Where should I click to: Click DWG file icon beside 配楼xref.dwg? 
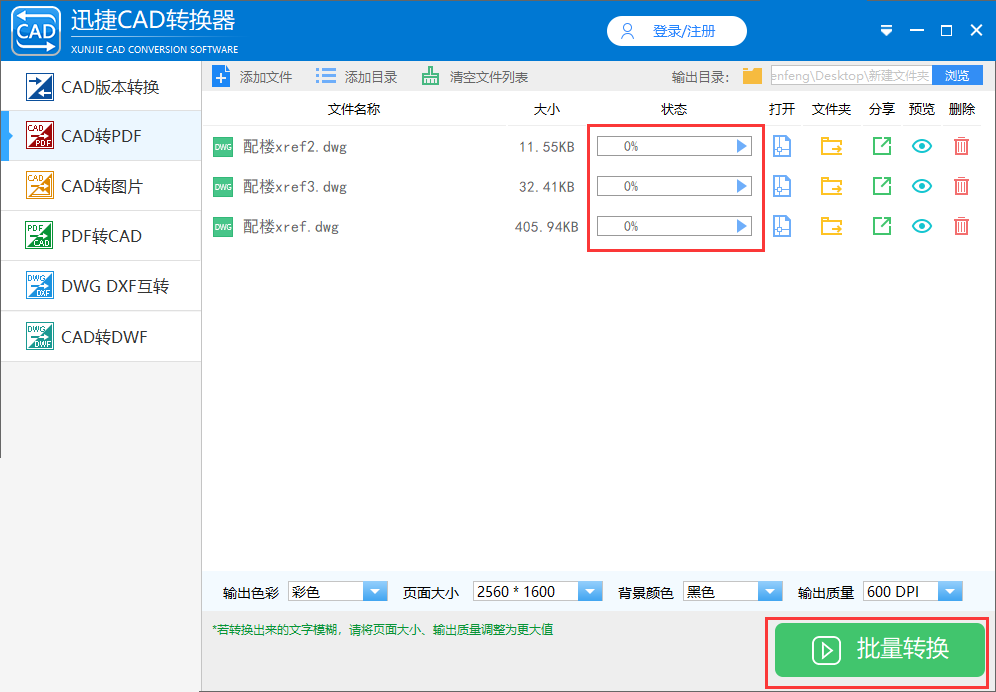click(223, 227)
